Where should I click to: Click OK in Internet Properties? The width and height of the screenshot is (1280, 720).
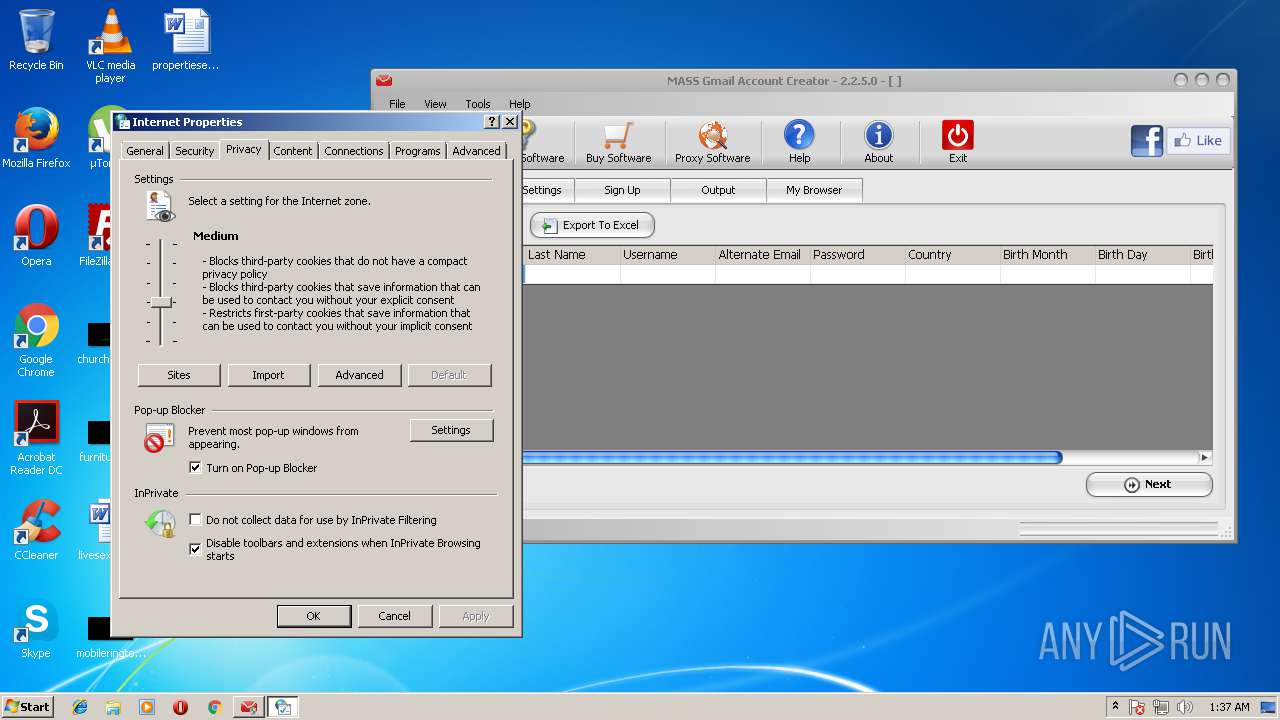tap(313, 616)
